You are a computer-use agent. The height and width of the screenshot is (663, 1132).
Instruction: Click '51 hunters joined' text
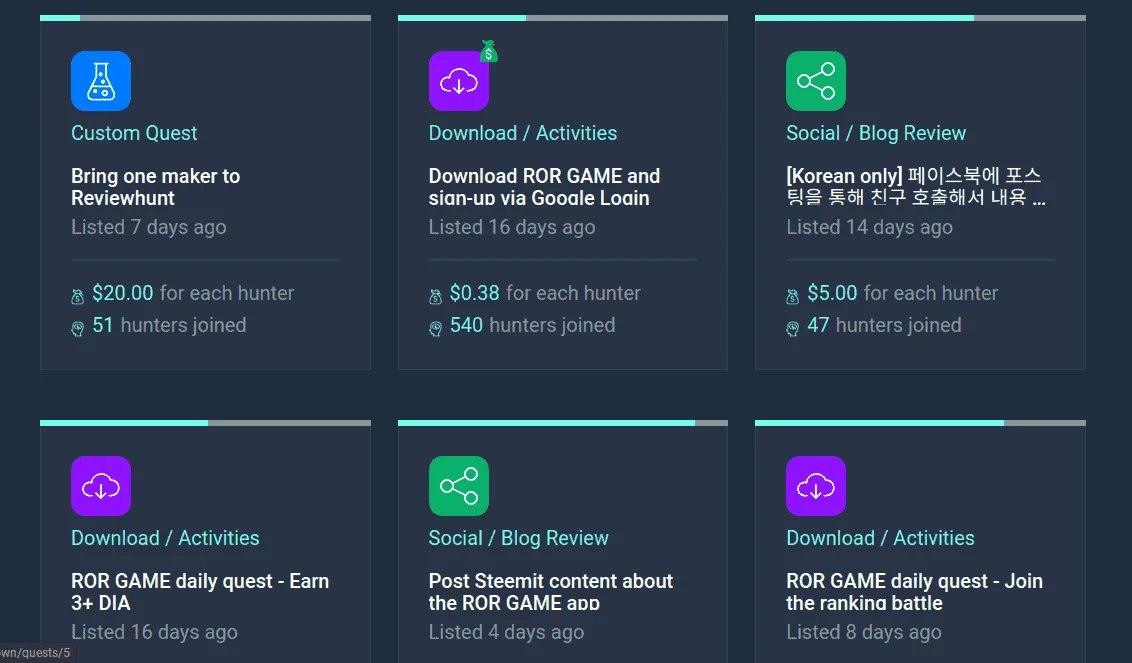[x=169, y=326]
